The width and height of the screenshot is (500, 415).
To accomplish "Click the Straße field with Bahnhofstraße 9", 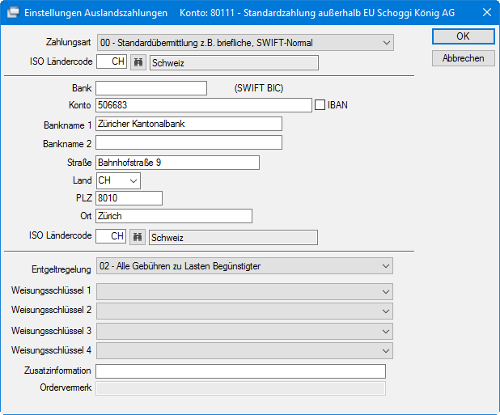I will pyautogui.click(x=178, y=163).
